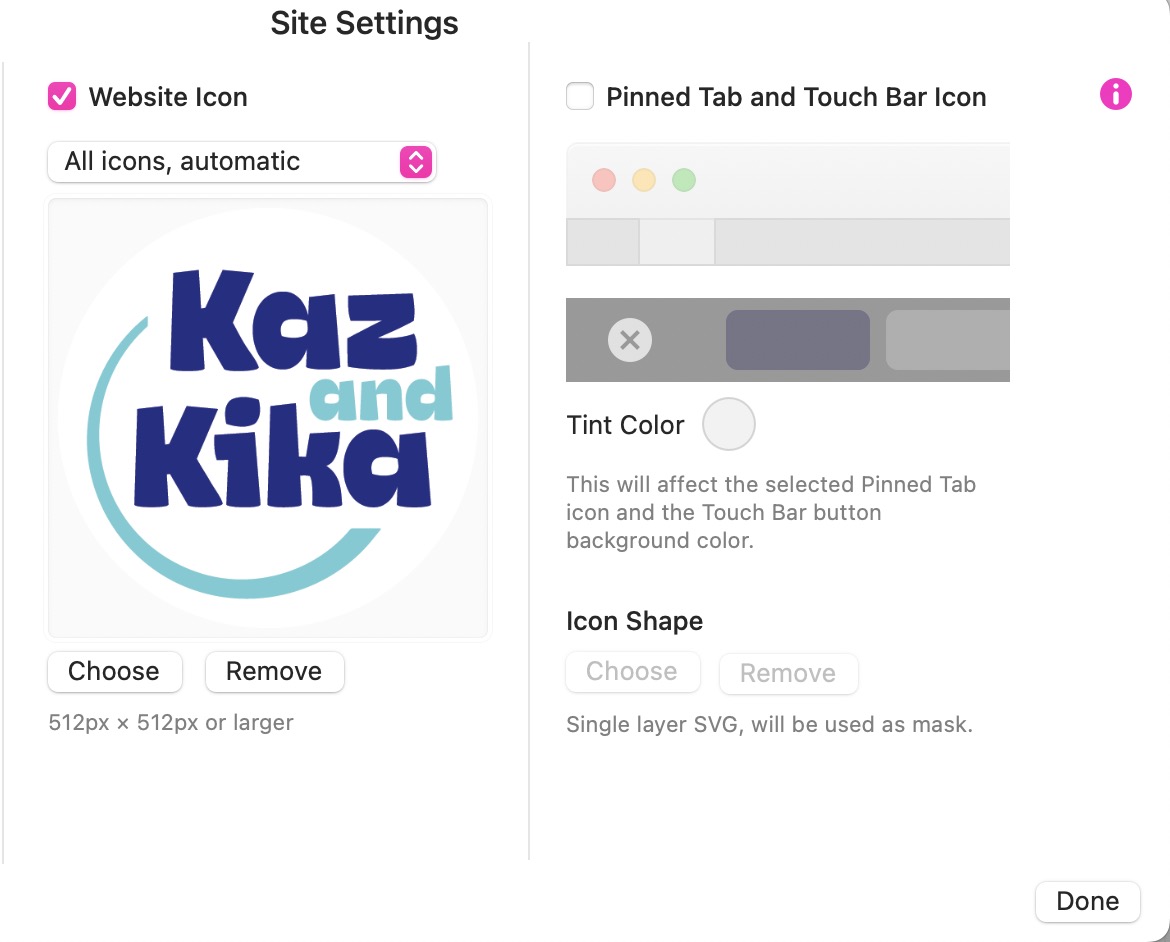The image size is (1170, 942).
Task: Click Done to close Site Settings
Action: (1088, 902)
